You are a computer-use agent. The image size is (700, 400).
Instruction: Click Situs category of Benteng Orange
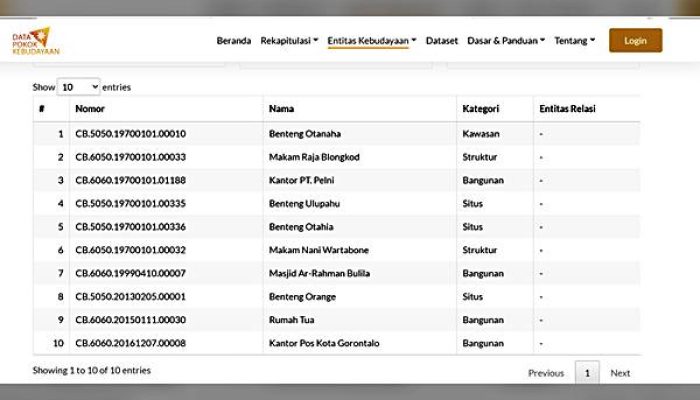472,296
